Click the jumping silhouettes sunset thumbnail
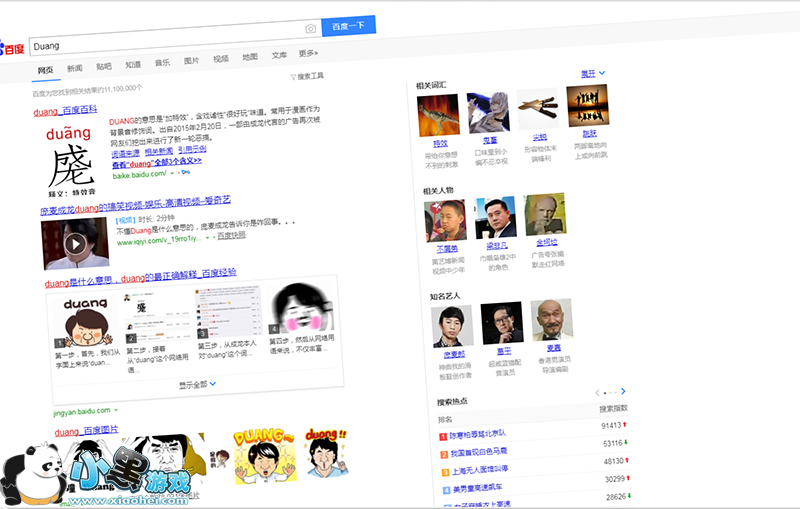This screenshot has height=509, width=800. pos(588,106)
